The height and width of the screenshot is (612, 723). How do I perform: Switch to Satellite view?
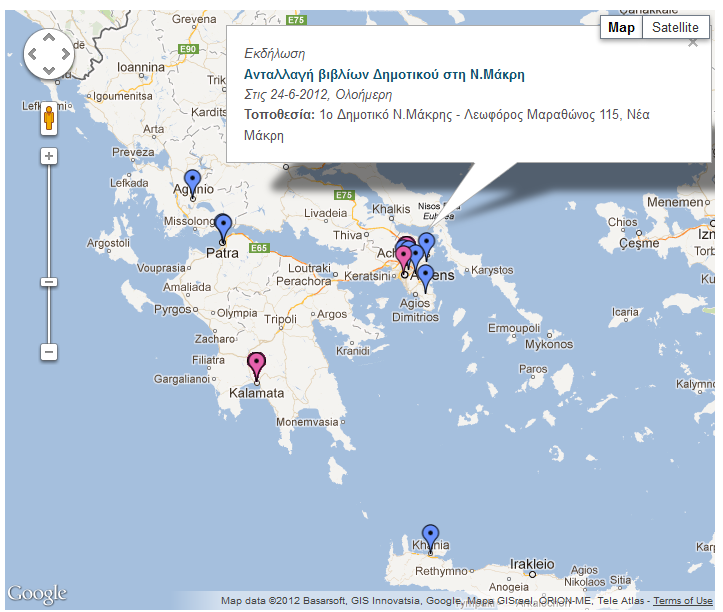pos(675,28)
